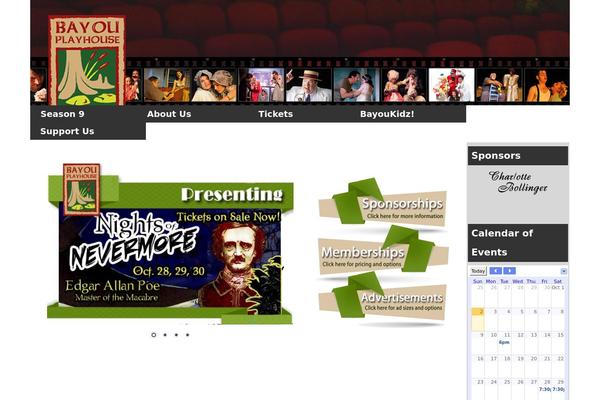
Task: Select the second slideshow dot indicator
Action: tap(165, 335)
